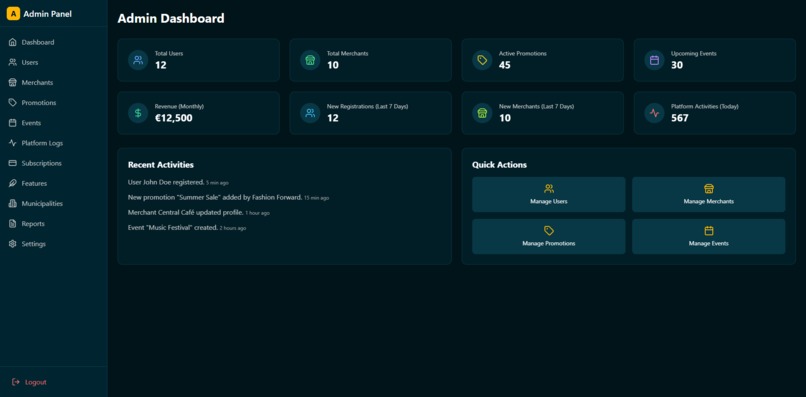This screenshot has height=397, width=806.
Task: Click the Upcoming Events calendar icon
Action: point(654,60)
